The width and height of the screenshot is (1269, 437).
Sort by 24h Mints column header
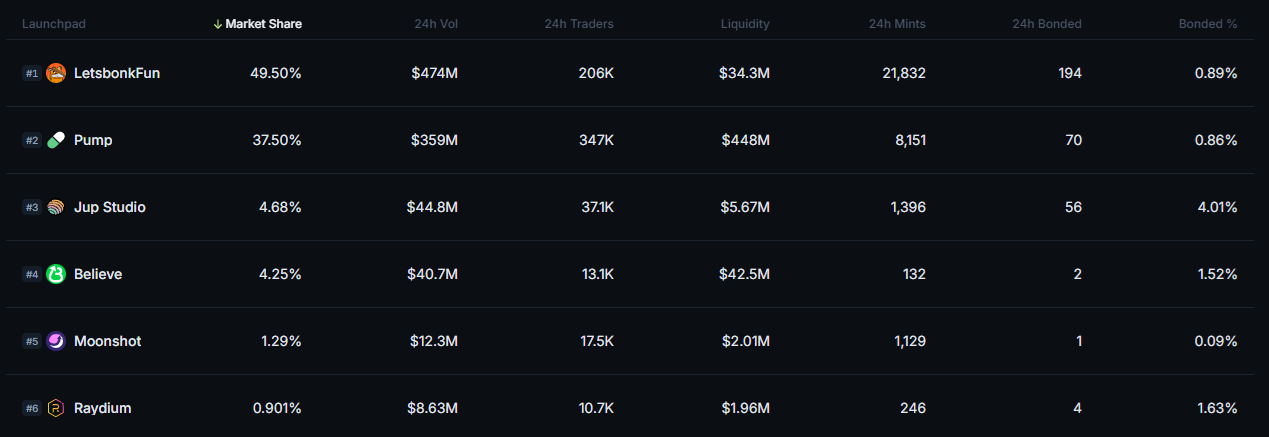(897, 24)
